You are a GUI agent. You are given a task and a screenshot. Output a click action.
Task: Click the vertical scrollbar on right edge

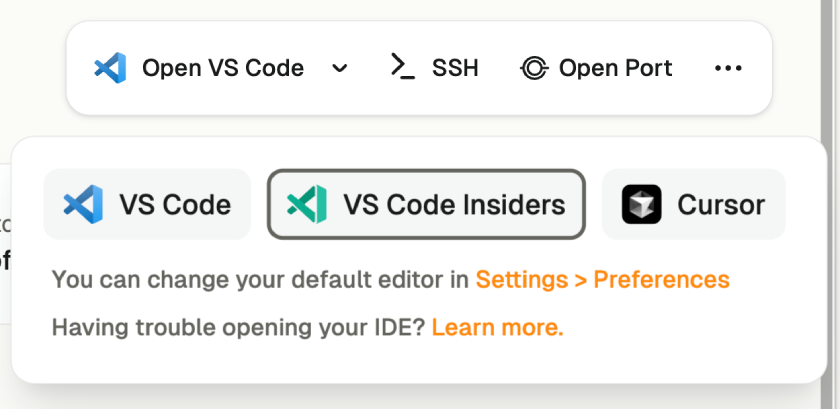coord(828,204)
